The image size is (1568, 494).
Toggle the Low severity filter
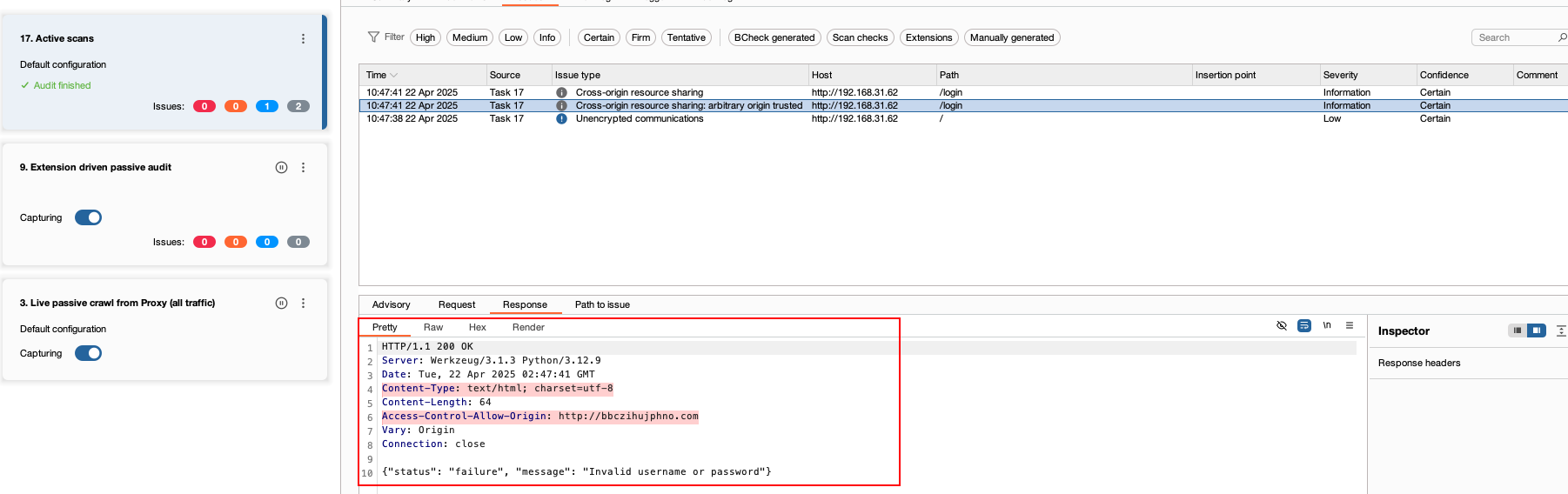513,37
